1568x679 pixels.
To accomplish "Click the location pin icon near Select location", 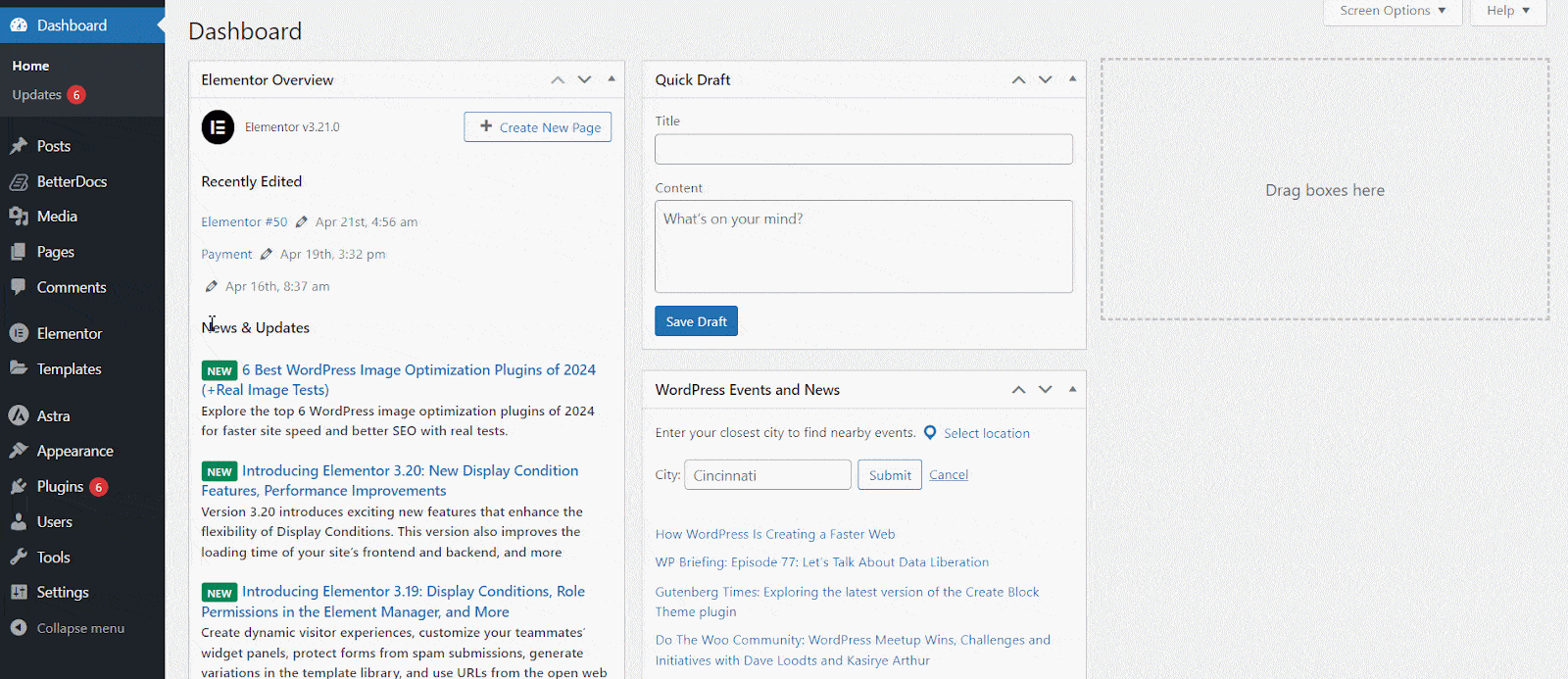I will [930, 433].
